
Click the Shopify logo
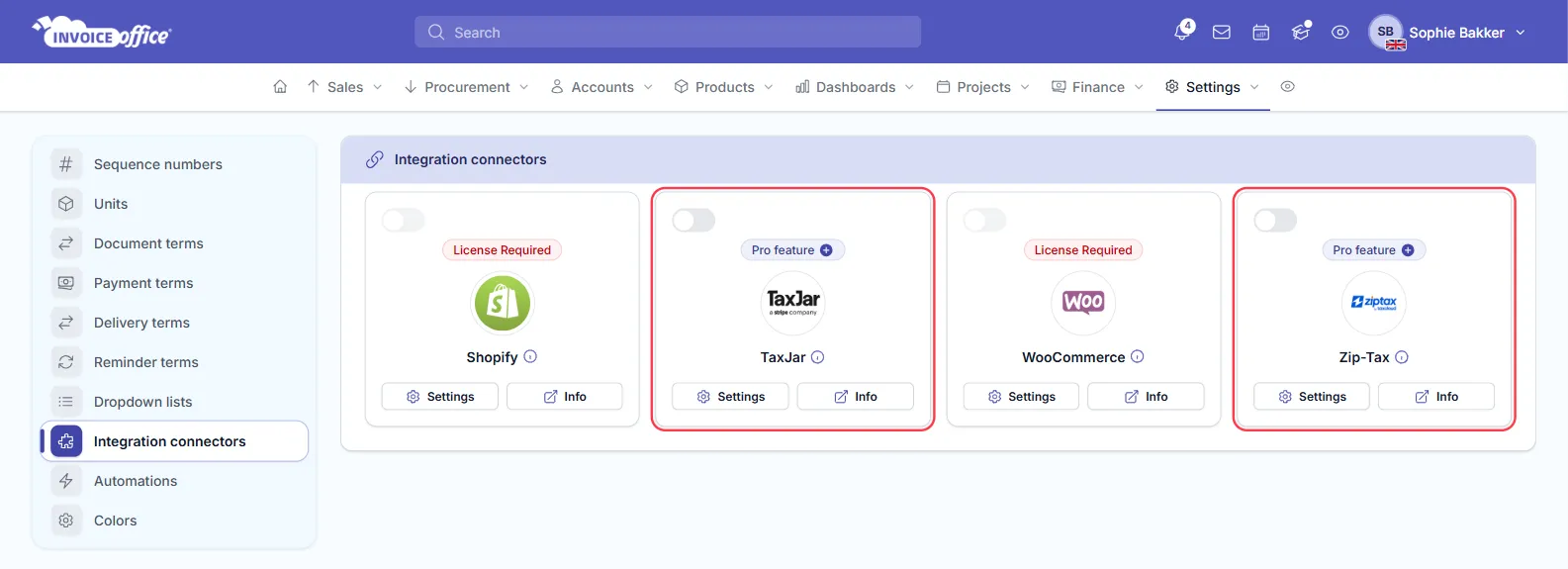pyautogui.click(x=503, y=303)
